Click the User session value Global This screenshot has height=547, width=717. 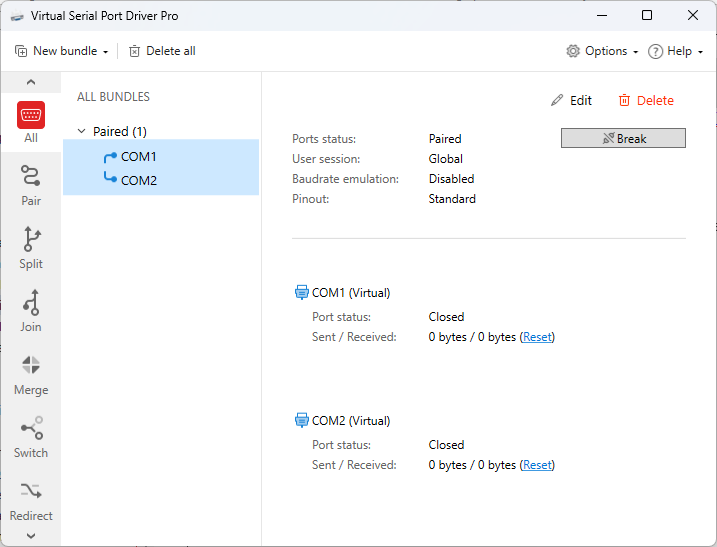coord(445,159)
